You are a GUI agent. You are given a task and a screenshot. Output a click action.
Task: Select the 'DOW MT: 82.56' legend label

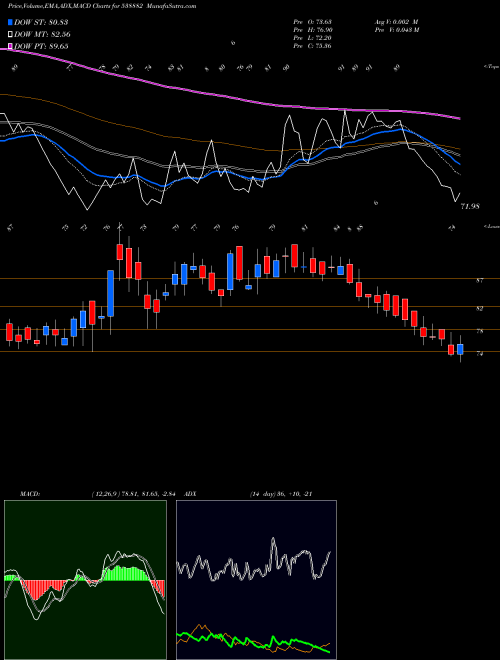click(x=42, y=35)
